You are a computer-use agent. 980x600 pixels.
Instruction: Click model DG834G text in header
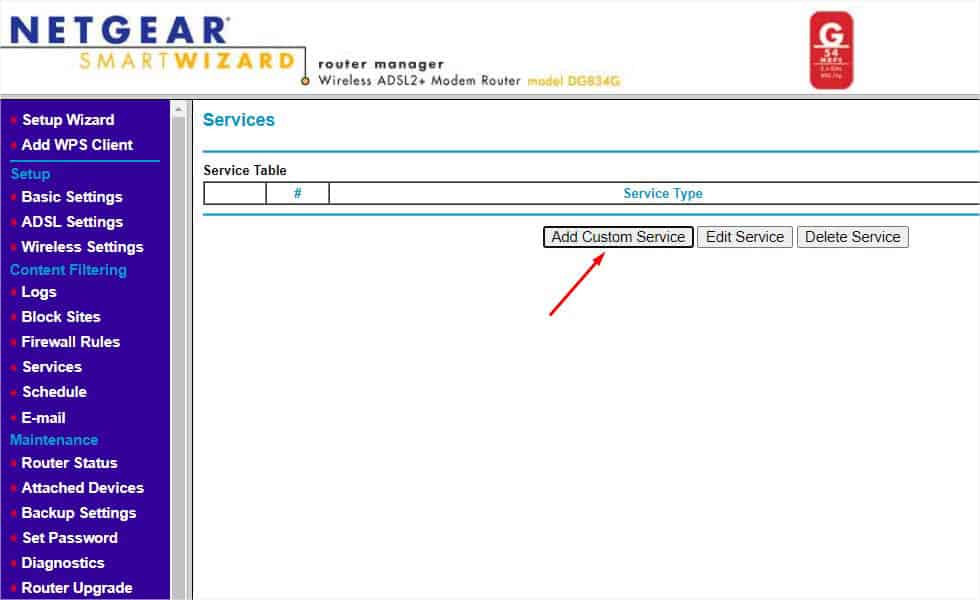click(x=573, y=81)
